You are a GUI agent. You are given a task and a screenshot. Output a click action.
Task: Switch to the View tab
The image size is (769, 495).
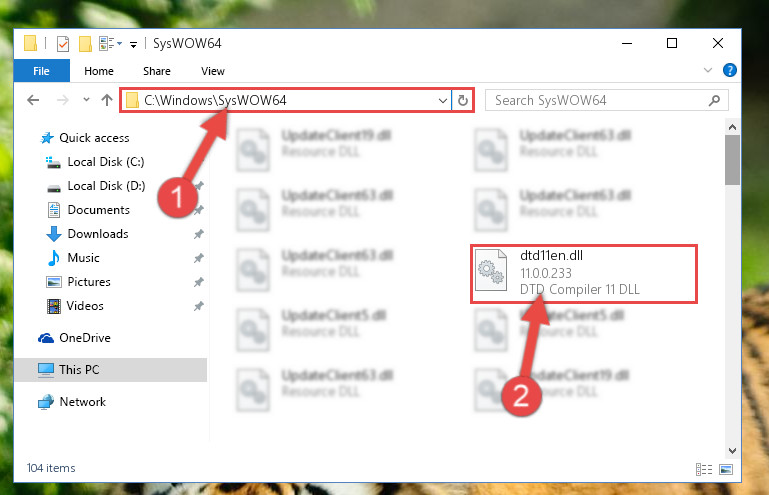click(x=213, y=71)
